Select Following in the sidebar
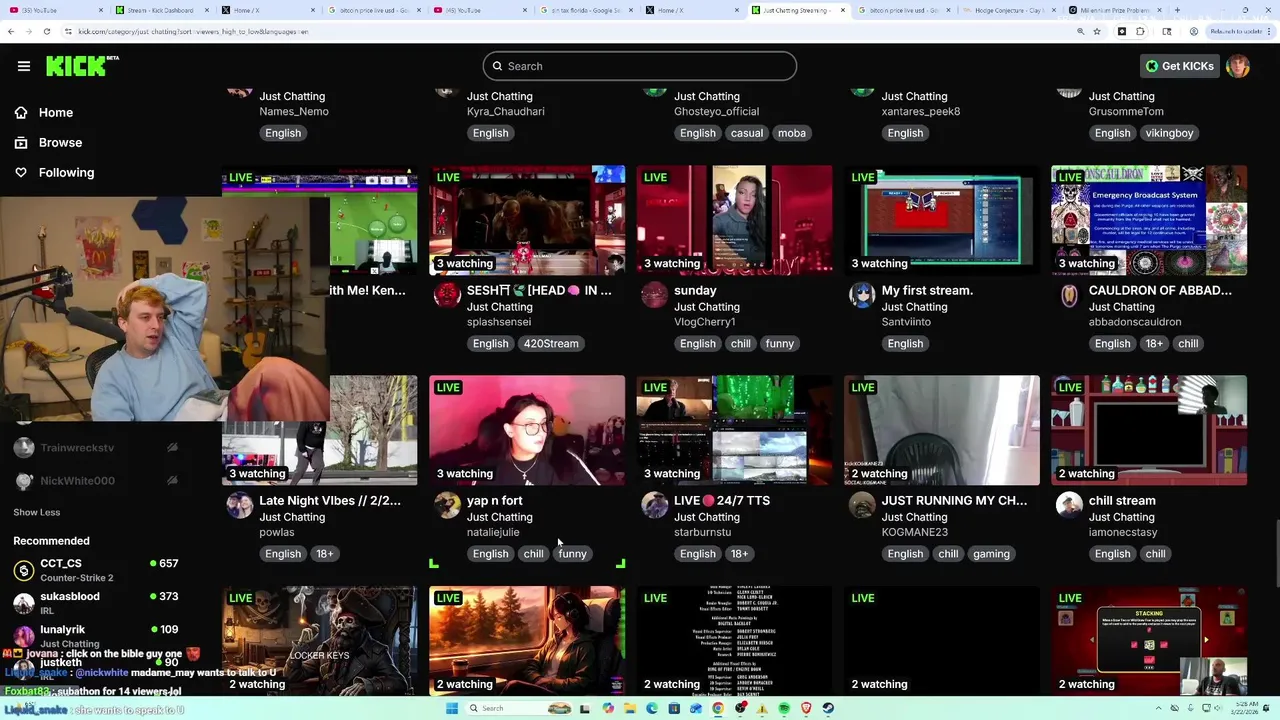Image resolution: width=1280 pixels, height=720 pixels. point(66,173)
